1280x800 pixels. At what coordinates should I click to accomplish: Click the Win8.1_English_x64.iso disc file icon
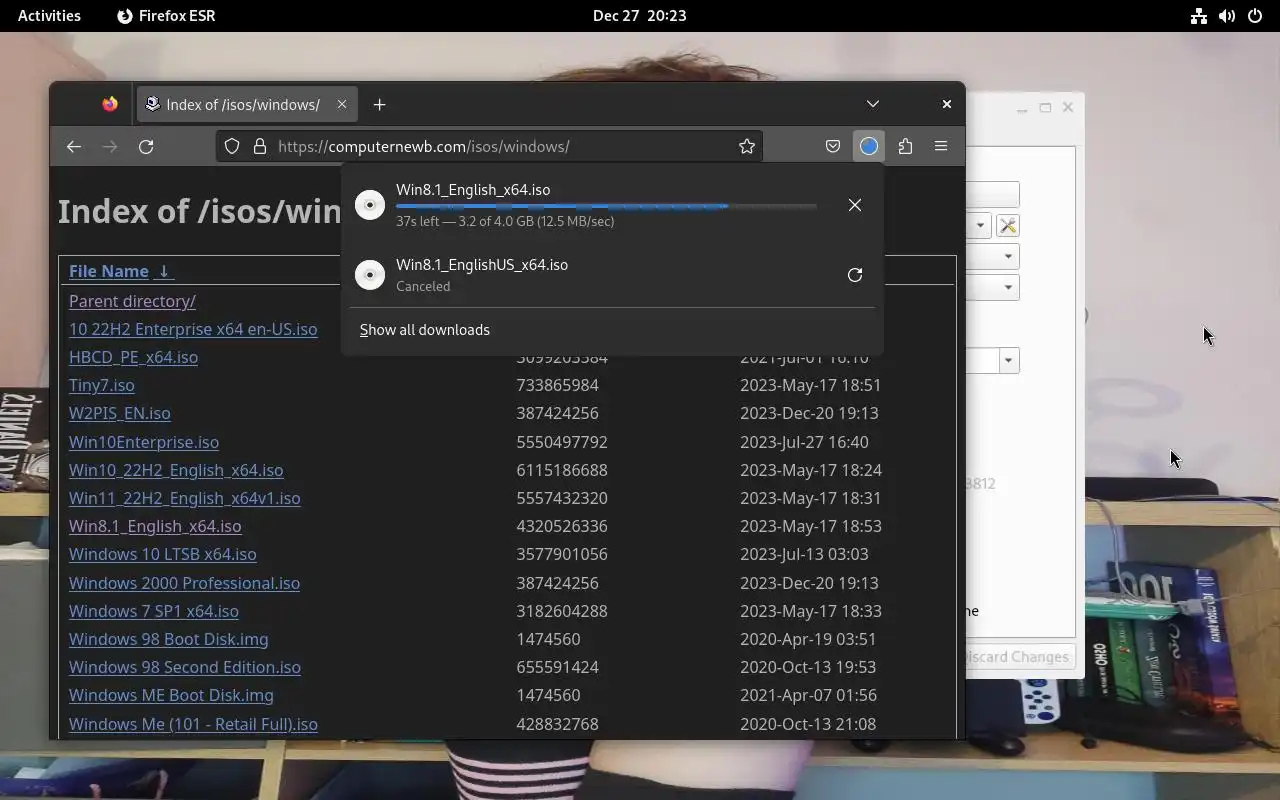click(x=370, y=205)
